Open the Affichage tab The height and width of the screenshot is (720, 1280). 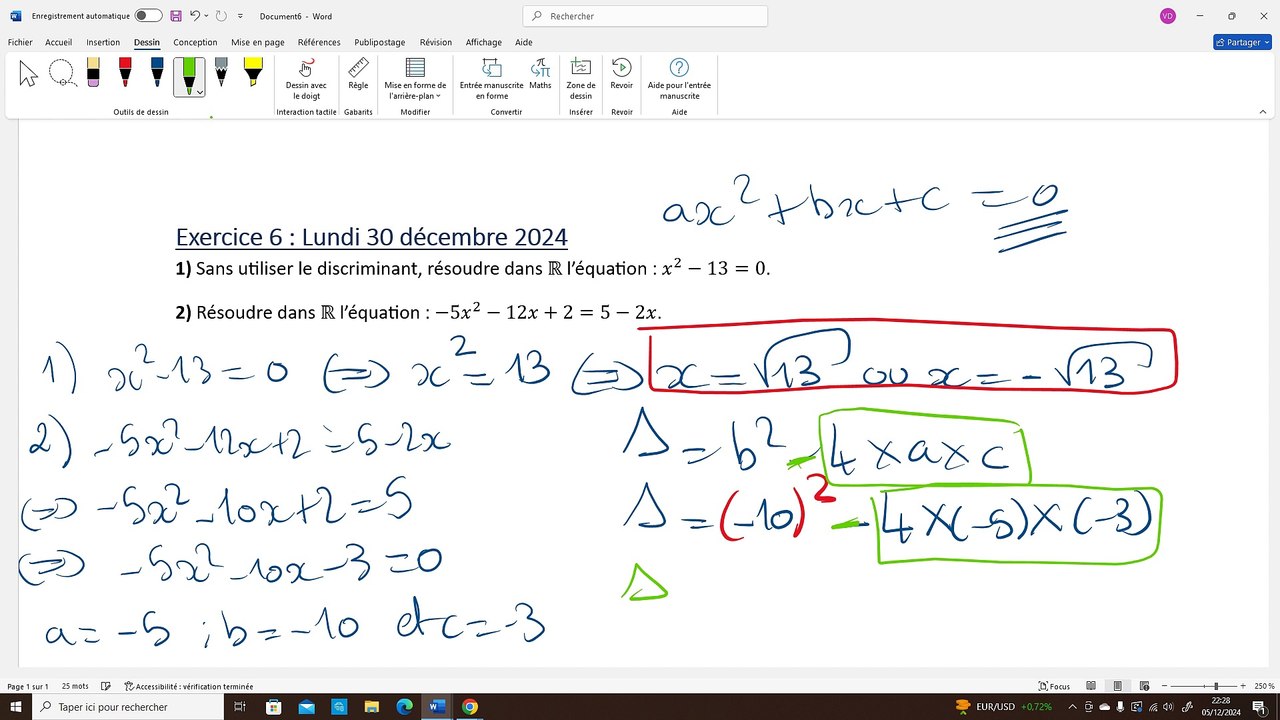coord(484,42)
